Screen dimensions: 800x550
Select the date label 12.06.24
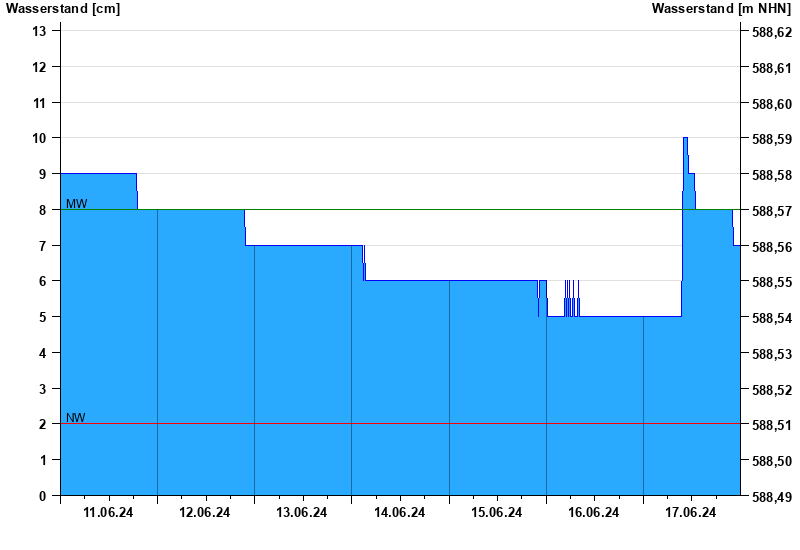point(205,512)
